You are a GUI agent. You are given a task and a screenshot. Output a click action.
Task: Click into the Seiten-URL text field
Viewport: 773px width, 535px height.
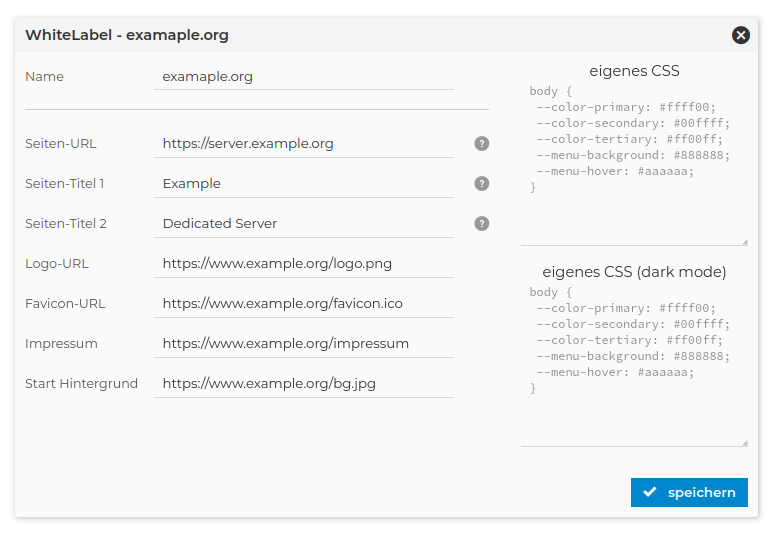(x=303, y=143)
